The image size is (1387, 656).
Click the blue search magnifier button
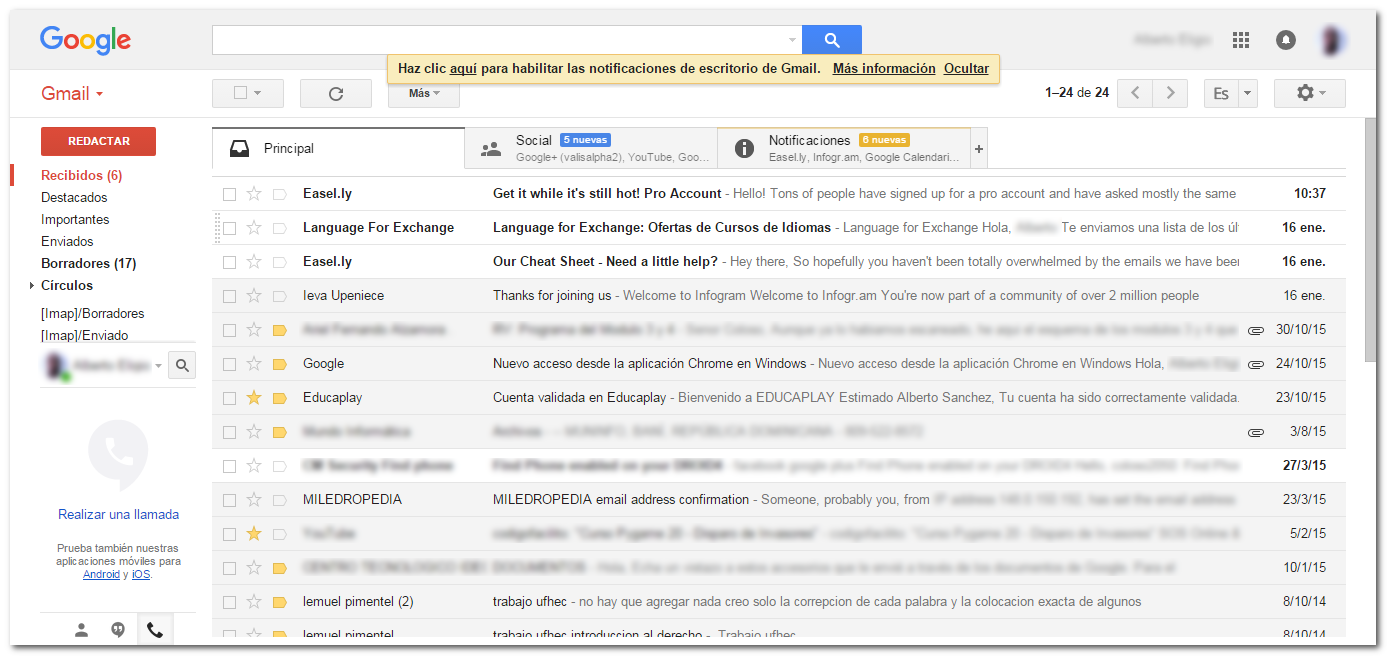point(831,40)
